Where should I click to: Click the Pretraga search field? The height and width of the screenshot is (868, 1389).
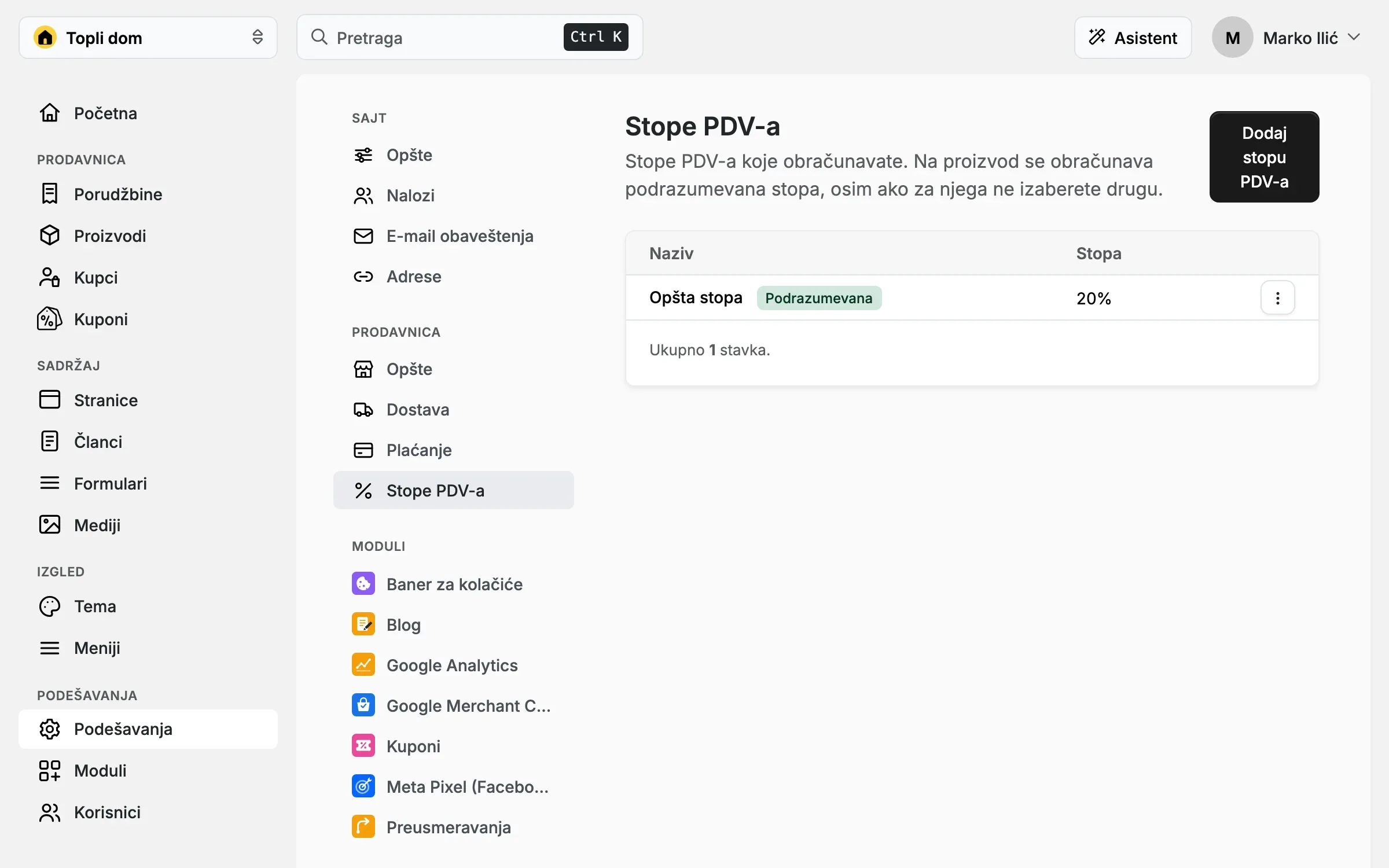[469, 38]
